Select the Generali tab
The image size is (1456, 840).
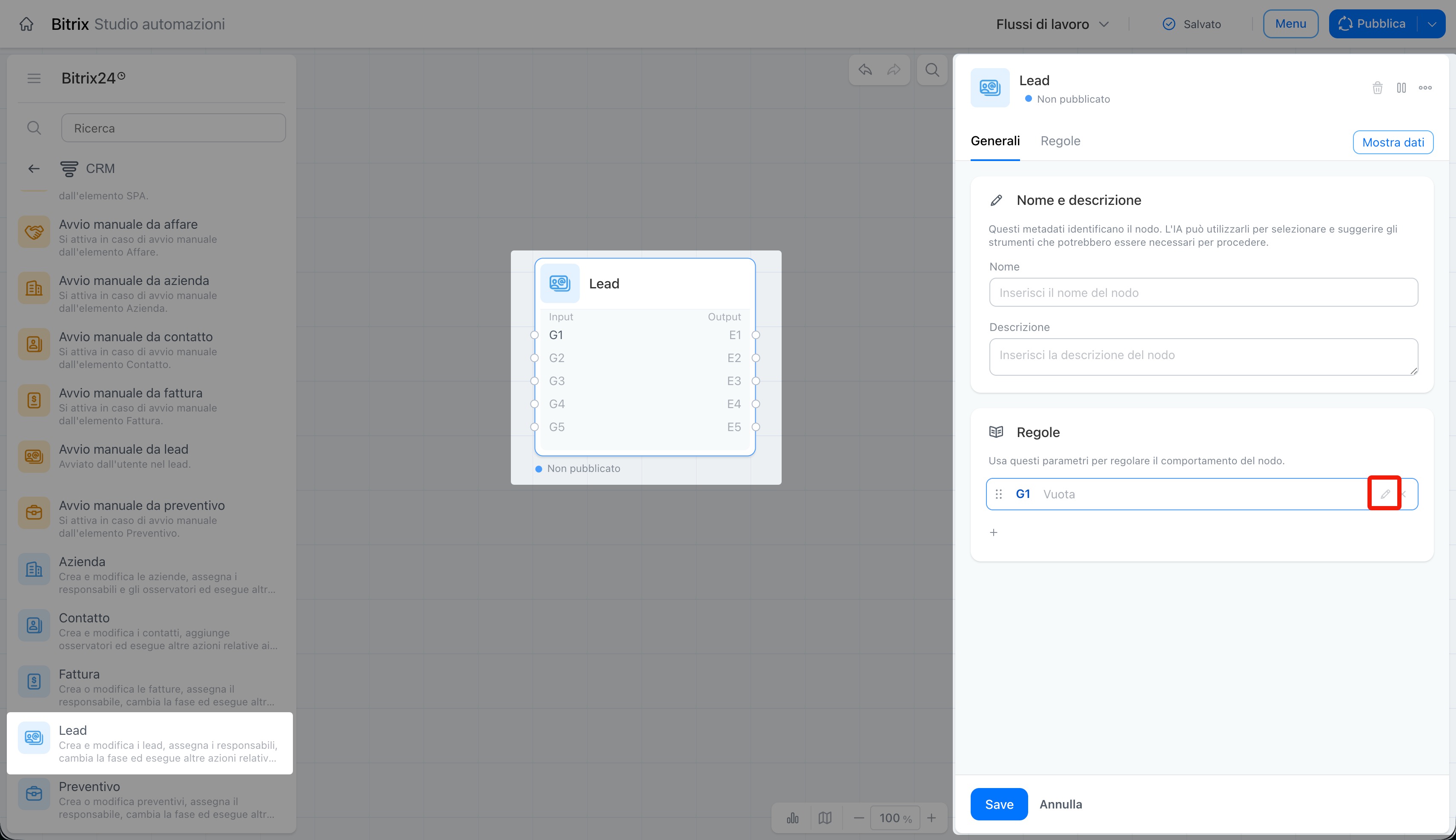(x=995, y=141)
